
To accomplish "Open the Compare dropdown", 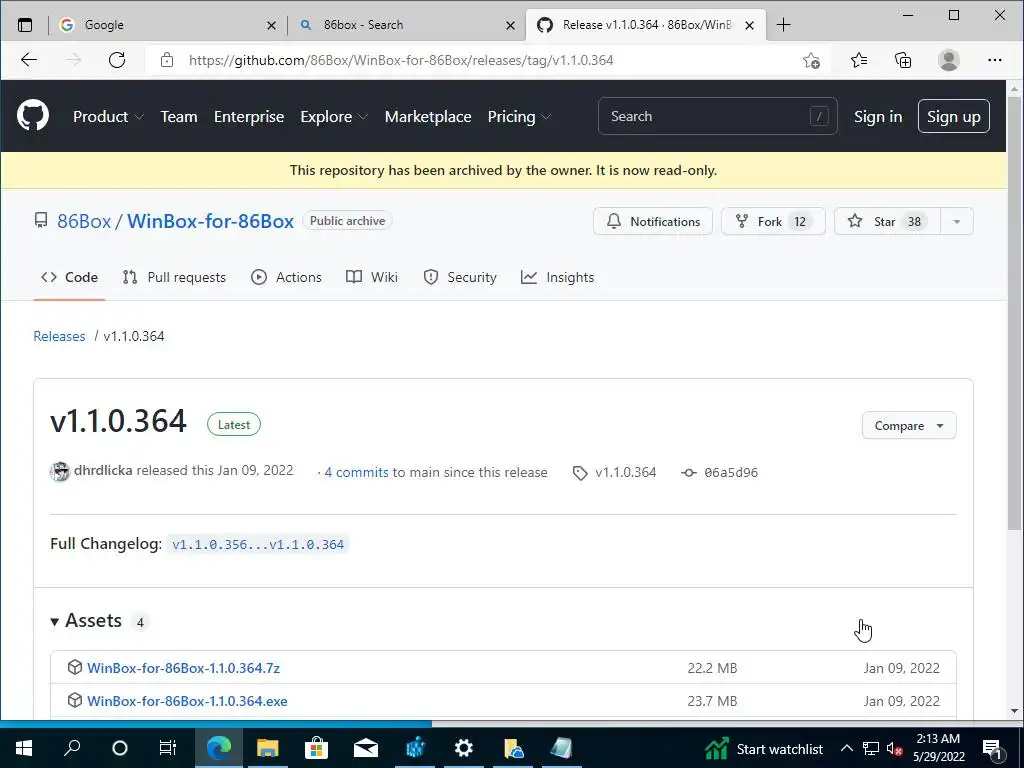I will point(909,425).
